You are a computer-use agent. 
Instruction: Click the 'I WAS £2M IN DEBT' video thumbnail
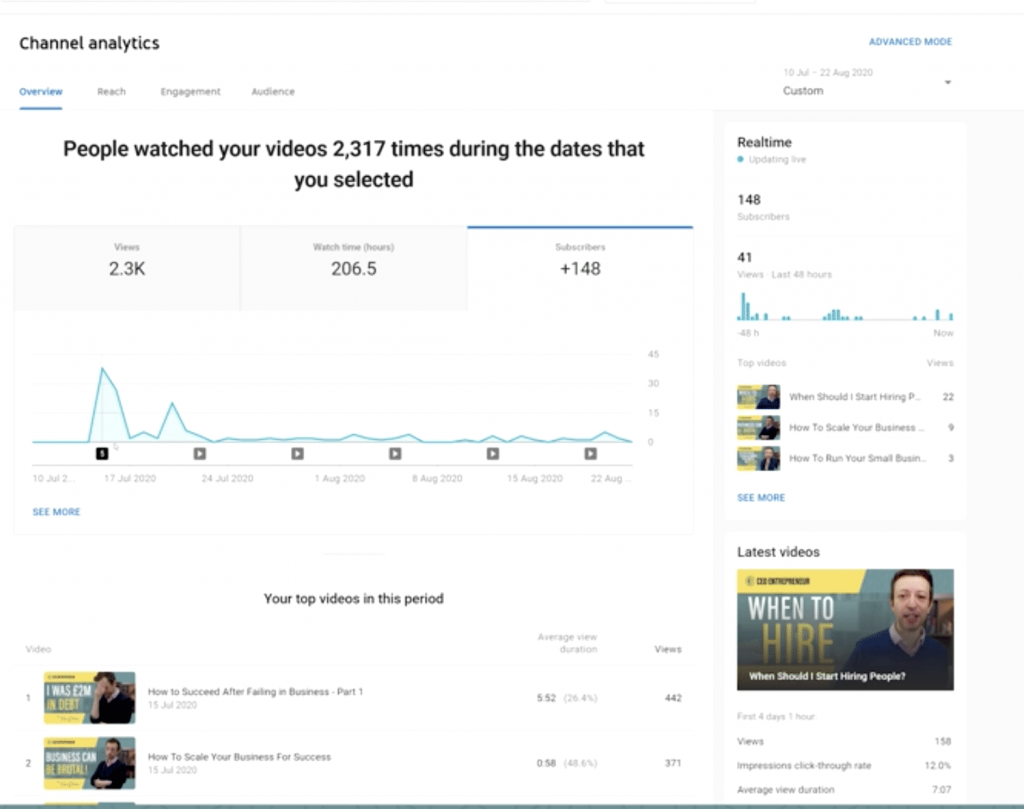point(89,697)
